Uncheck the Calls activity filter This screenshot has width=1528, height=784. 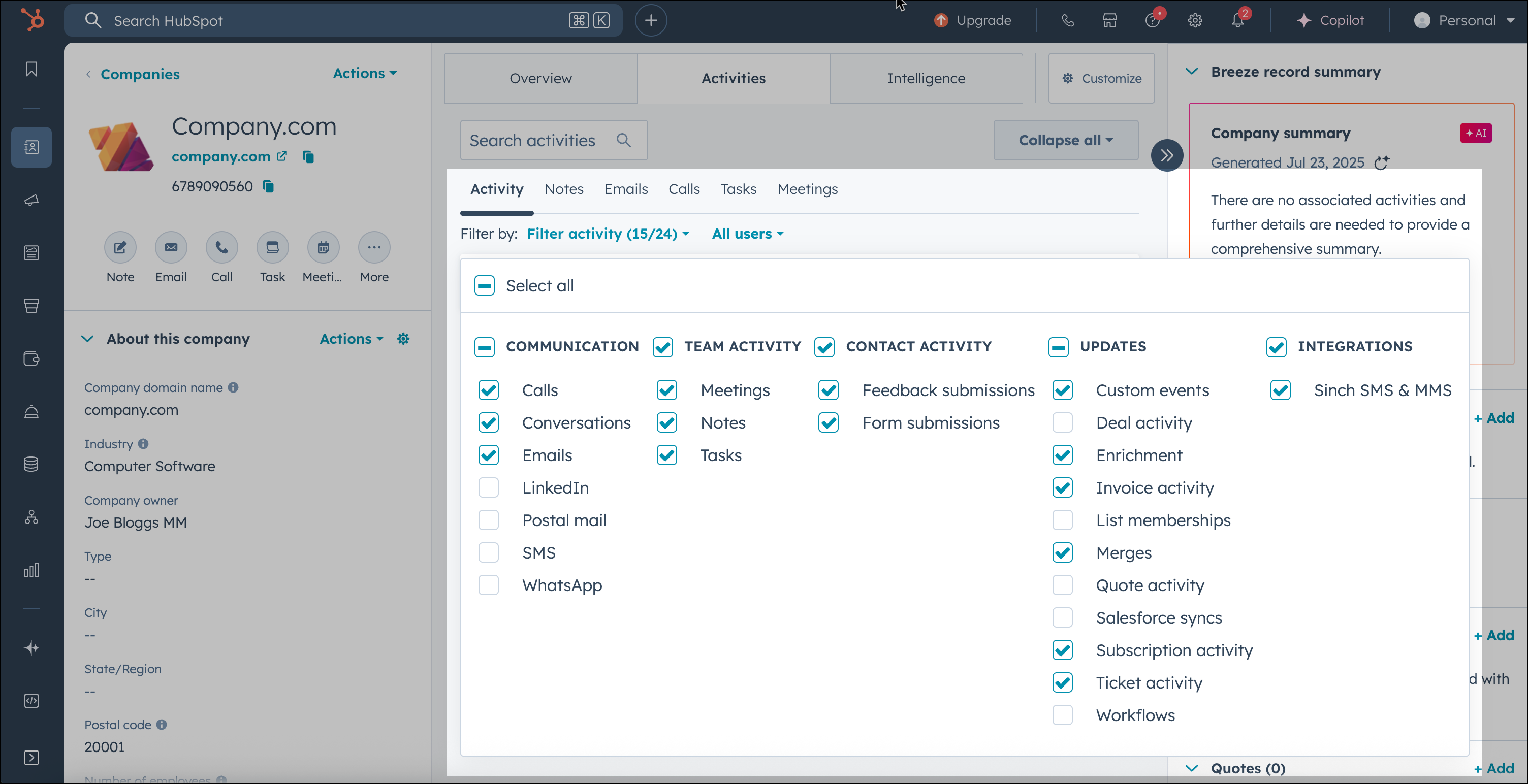point(488,390)
